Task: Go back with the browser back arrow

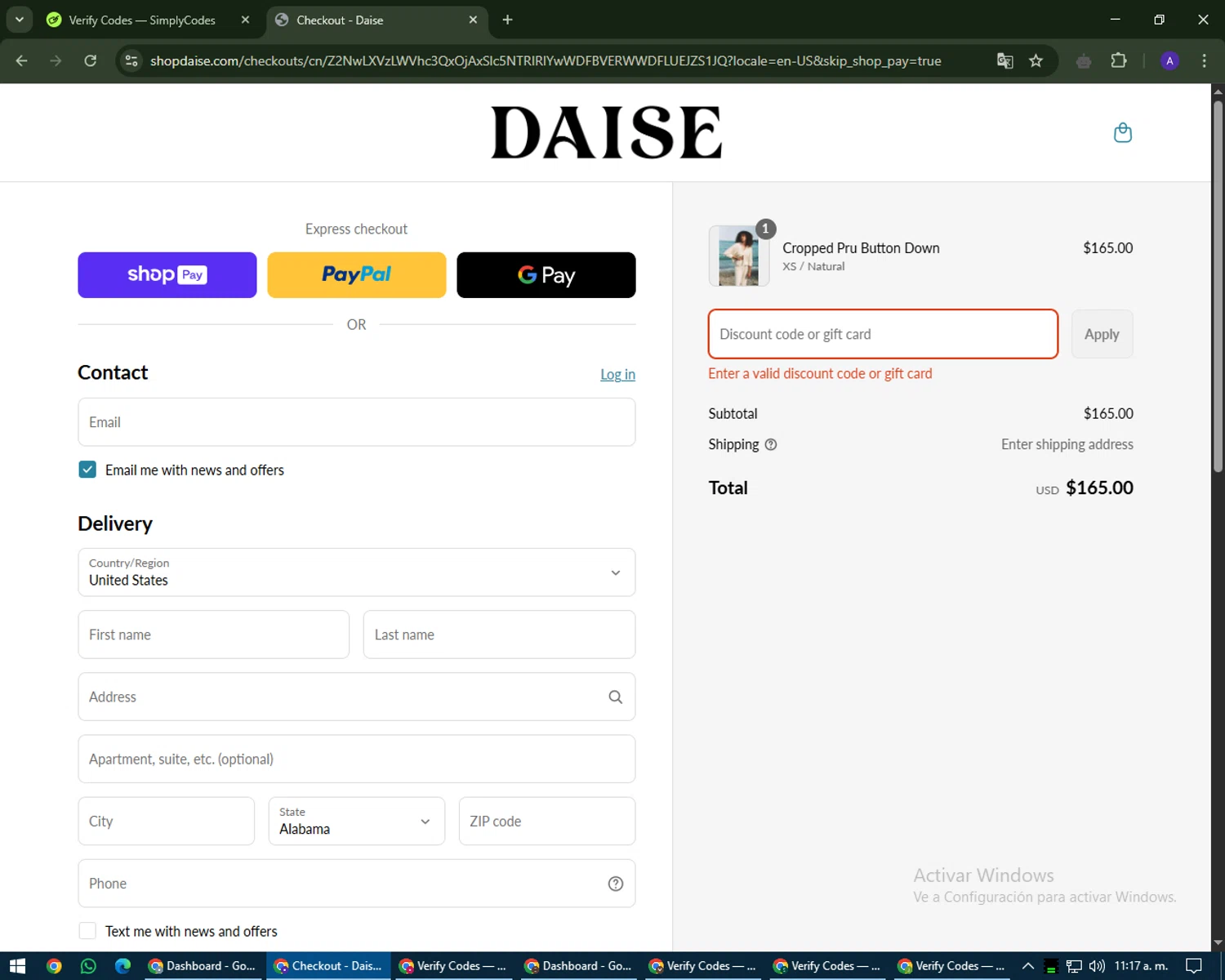Action: click(x=22, y=60)
